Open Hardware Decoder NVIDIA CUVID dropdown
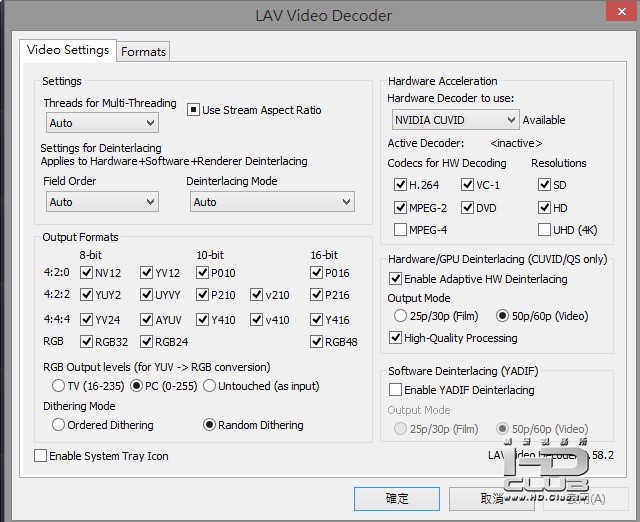Screen dimensions: 640x522 point(456,120)
